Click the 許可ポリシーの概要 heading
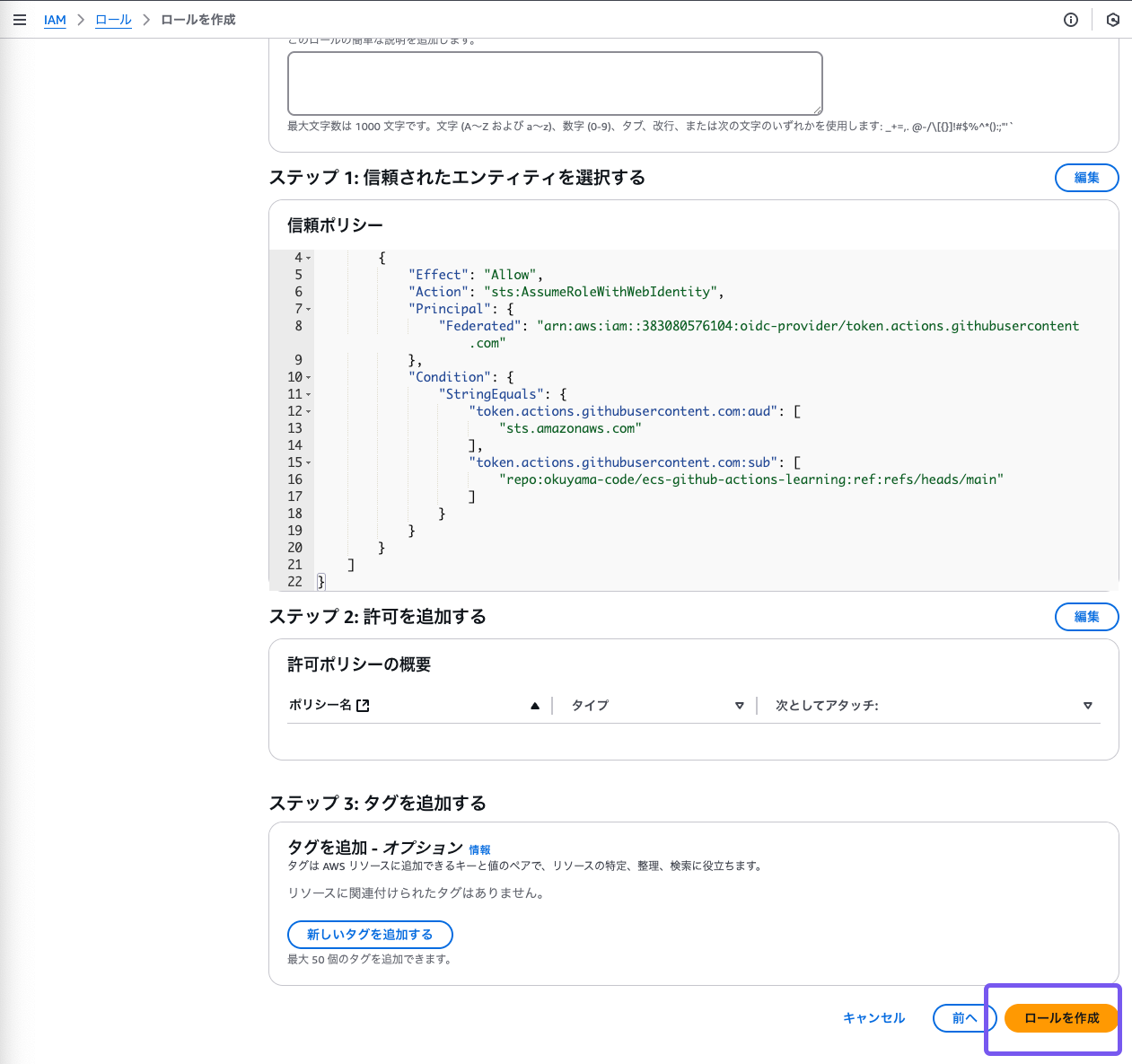The width and height of the screenshot is (1132, 1064). (x=359, y=664)
